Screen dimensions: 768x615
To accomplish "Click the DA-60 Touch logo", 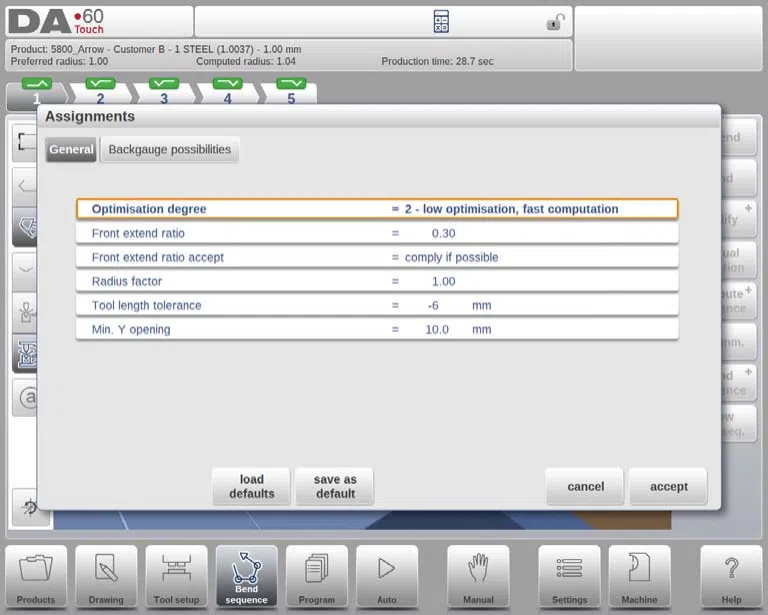I will point(56,22).
